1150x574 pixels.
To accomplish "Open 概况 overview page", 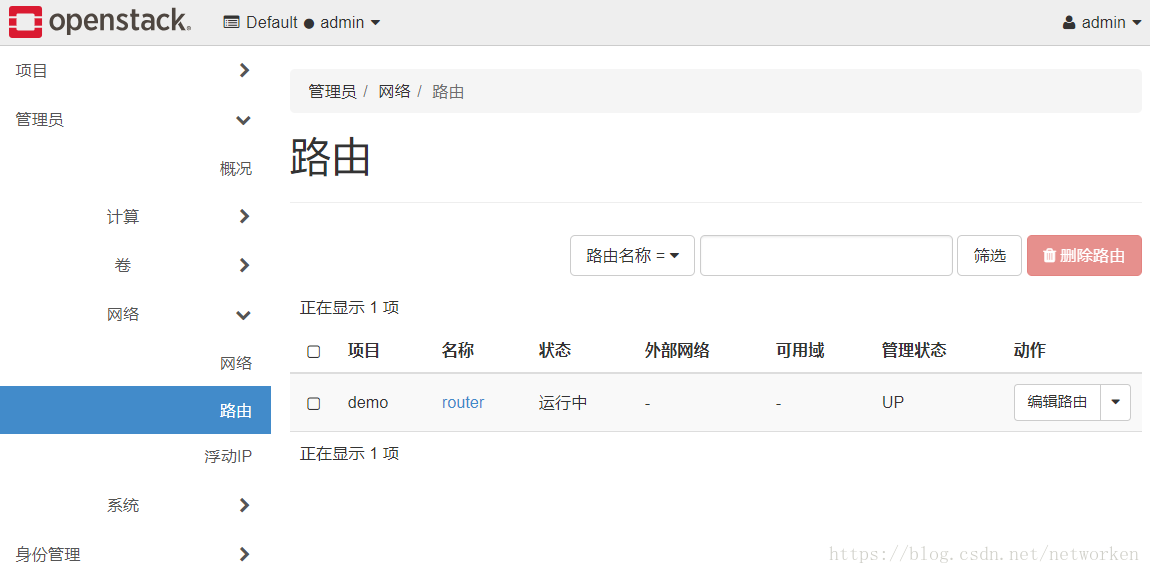I will 236,169.
